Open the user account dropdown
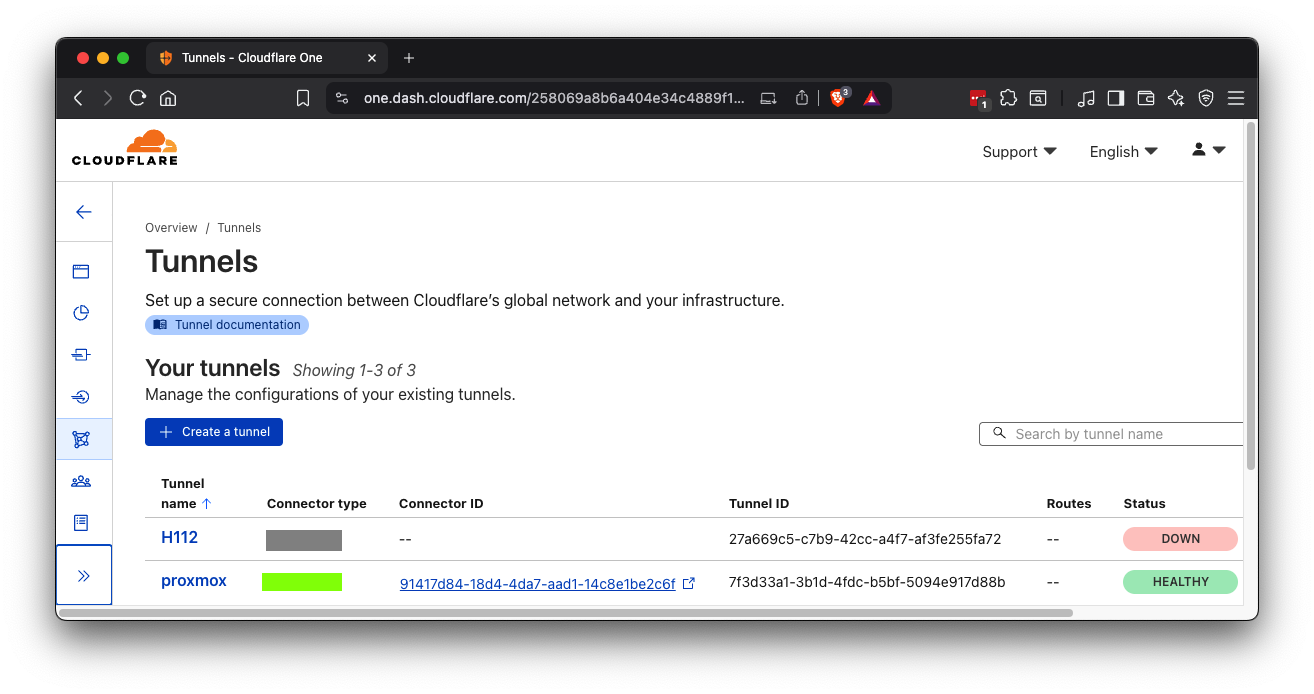 point(1208,150)
